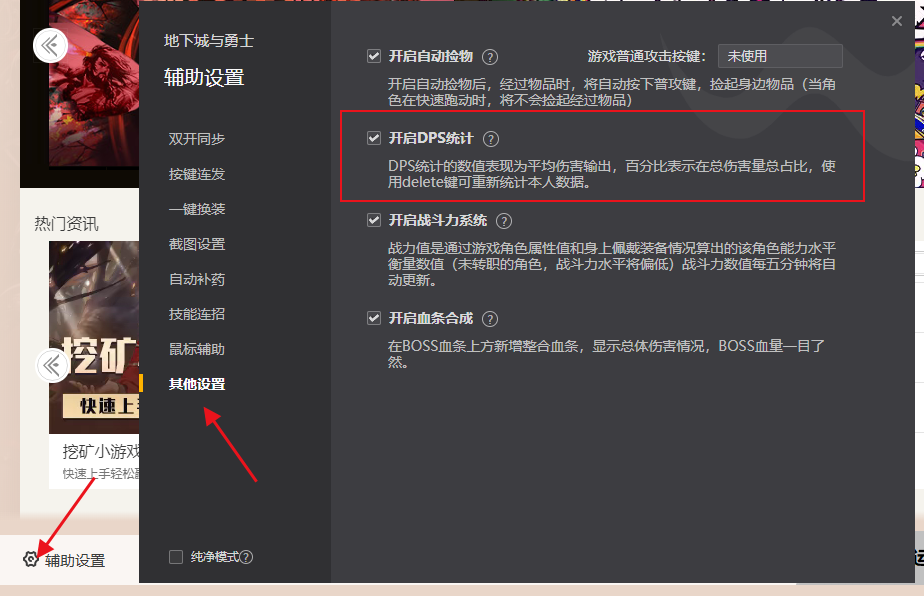This screenshot has width=924, height=596.
Task: Toggle the 开启DPS统计 checkbox
Action: (x=374, y=138)
